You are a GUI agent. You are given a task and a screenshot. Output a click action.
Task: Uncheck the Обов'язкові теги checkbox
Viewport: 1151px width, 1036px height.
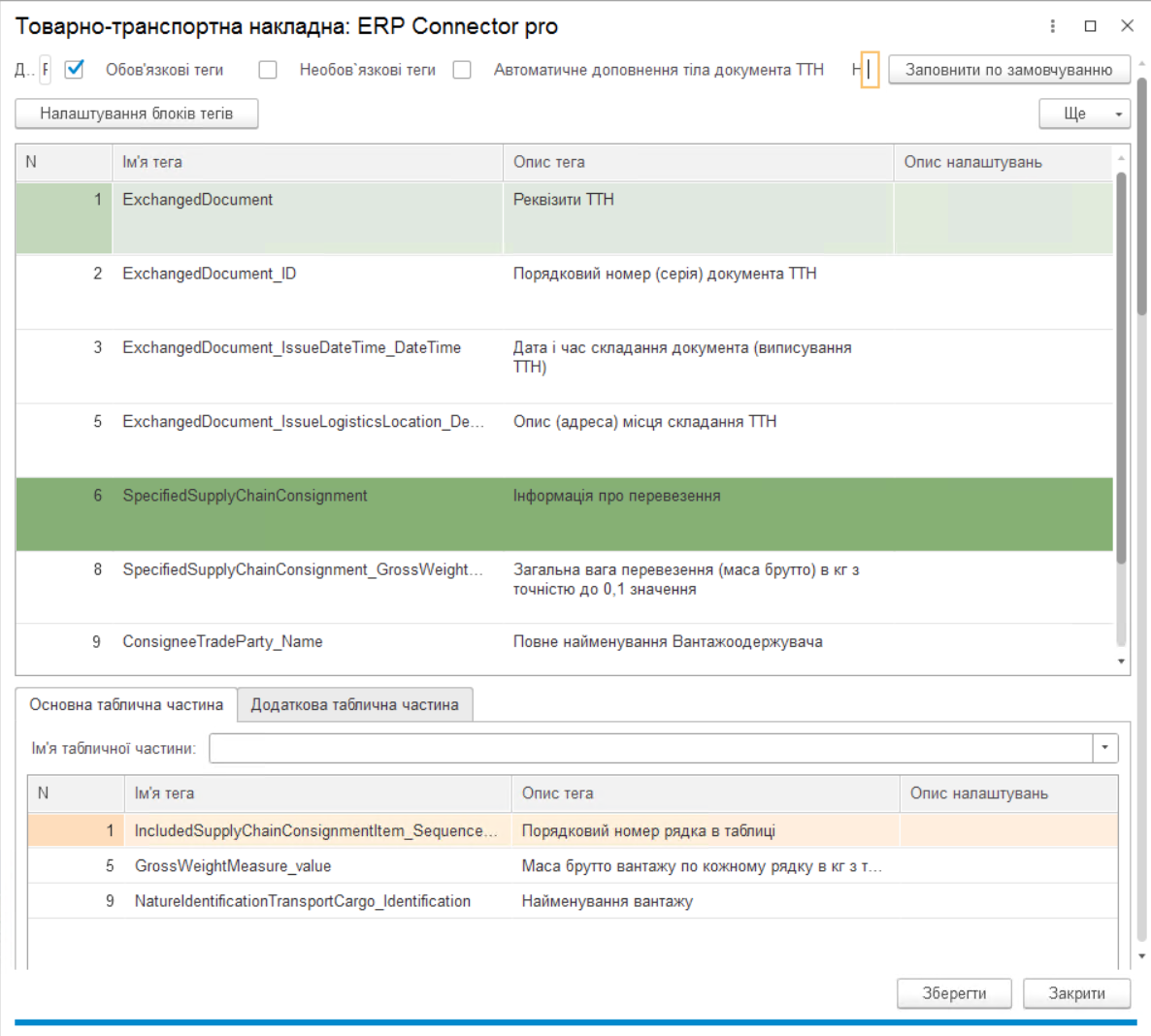75,70
